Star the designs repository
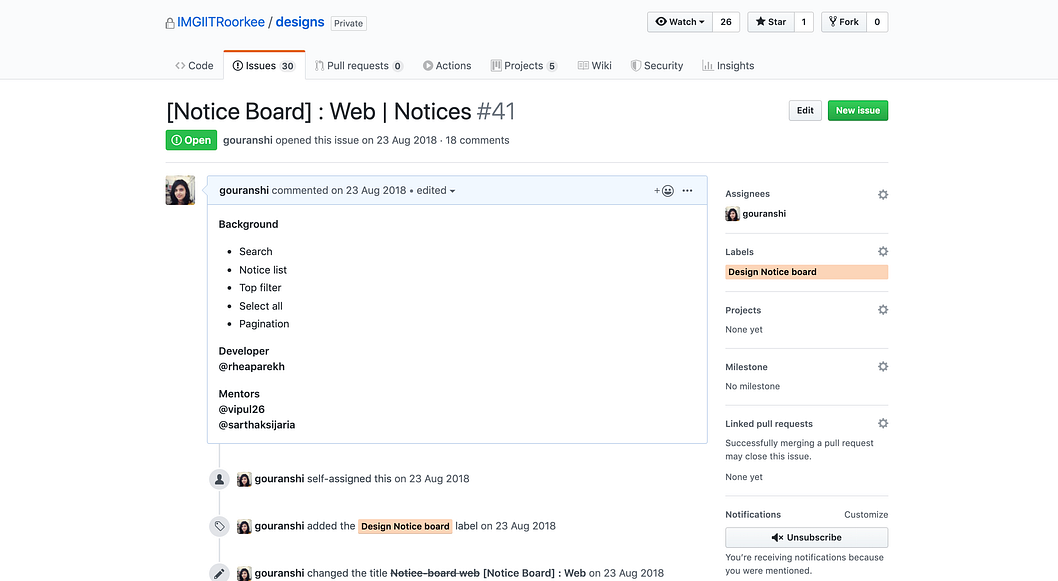Screen dimensions: 1058x581 [770, 21]
